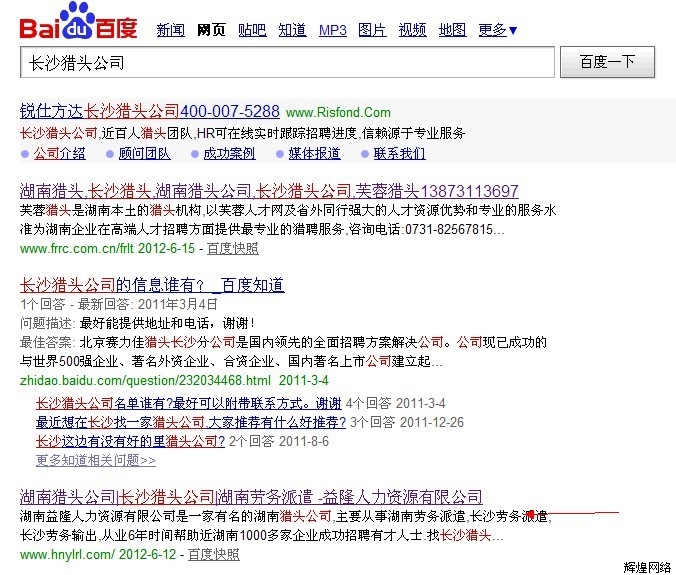
Task: Open the 顾问团队 sublink
Action: click(144, 153)
